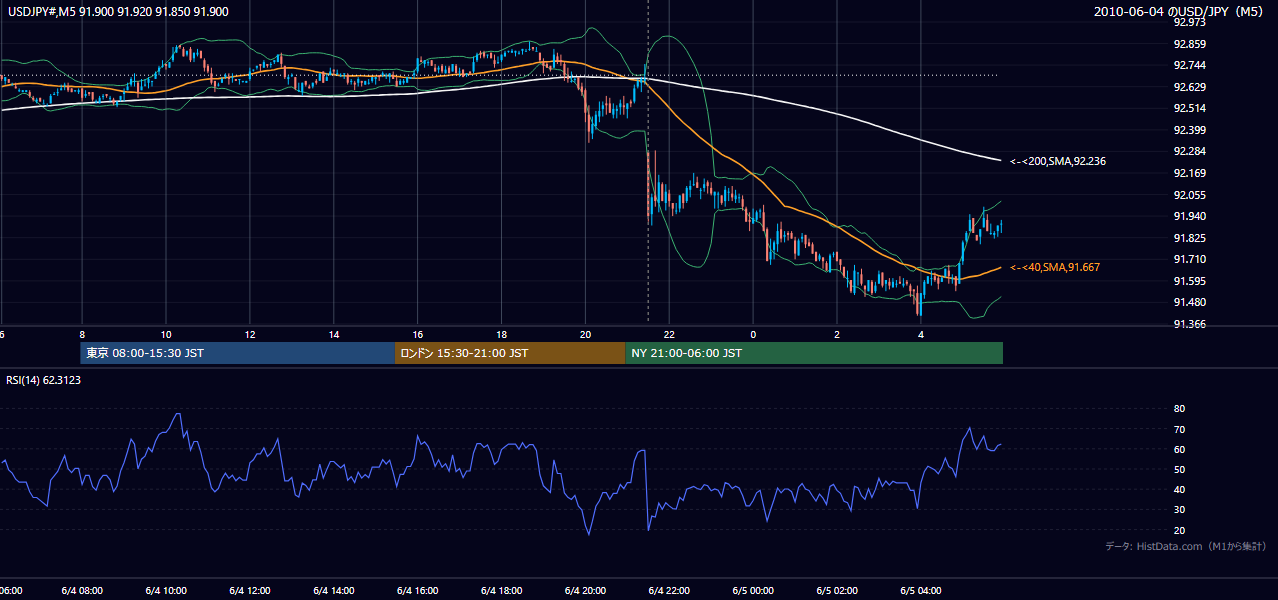This screenshot has height=600, width=1278.
Task: Click the 6/4 20:00 time label
Action: coord(586,591)
